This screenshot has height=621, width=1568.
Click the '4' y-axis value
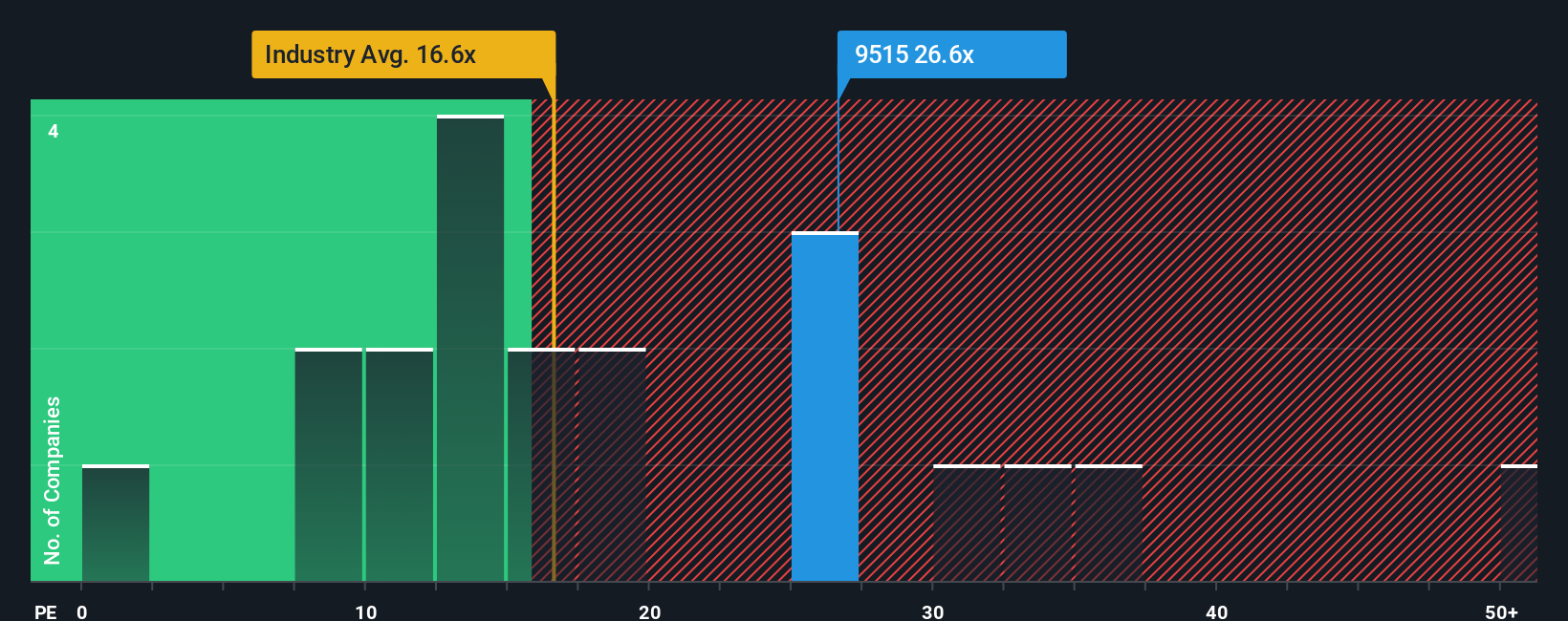click(x=54, y=131)
